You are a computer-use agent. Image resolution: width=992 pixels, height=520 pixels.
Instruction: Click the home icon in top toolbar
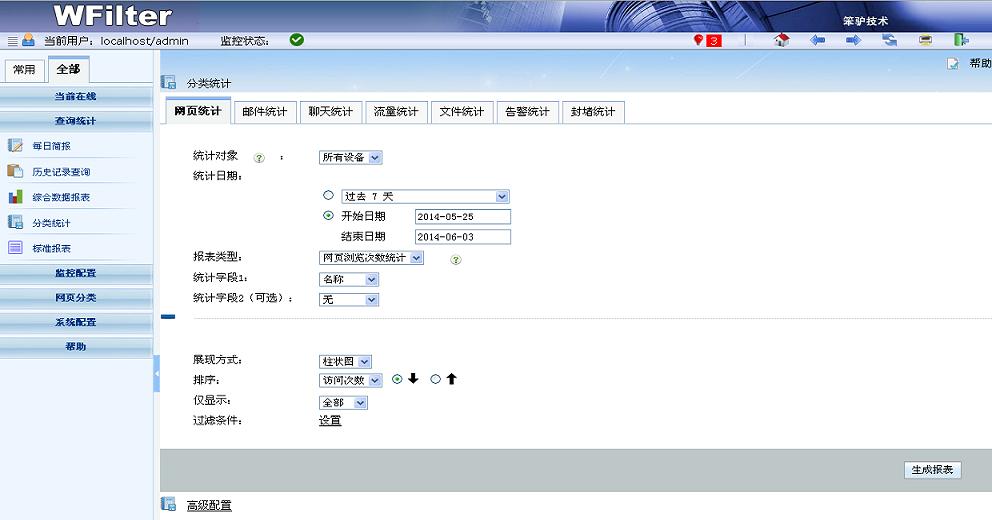[782, 40]
